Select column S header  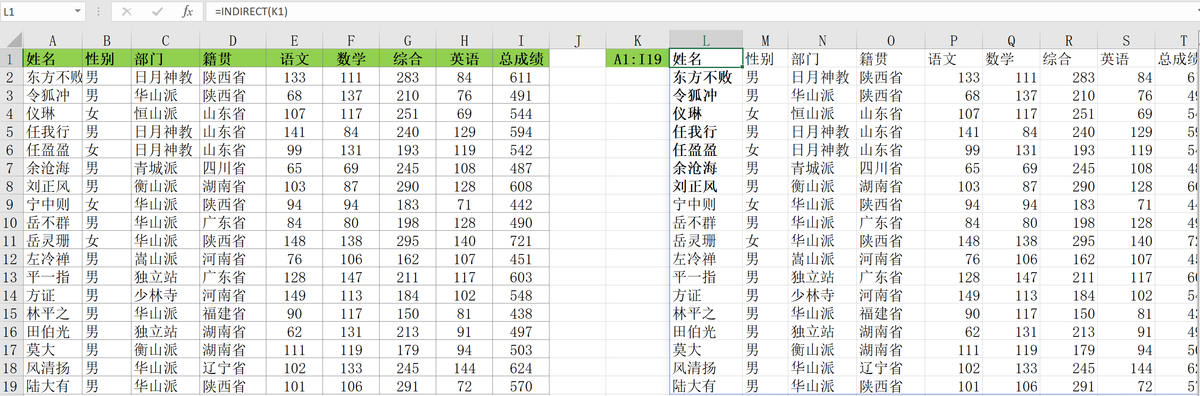(1126, 40)
